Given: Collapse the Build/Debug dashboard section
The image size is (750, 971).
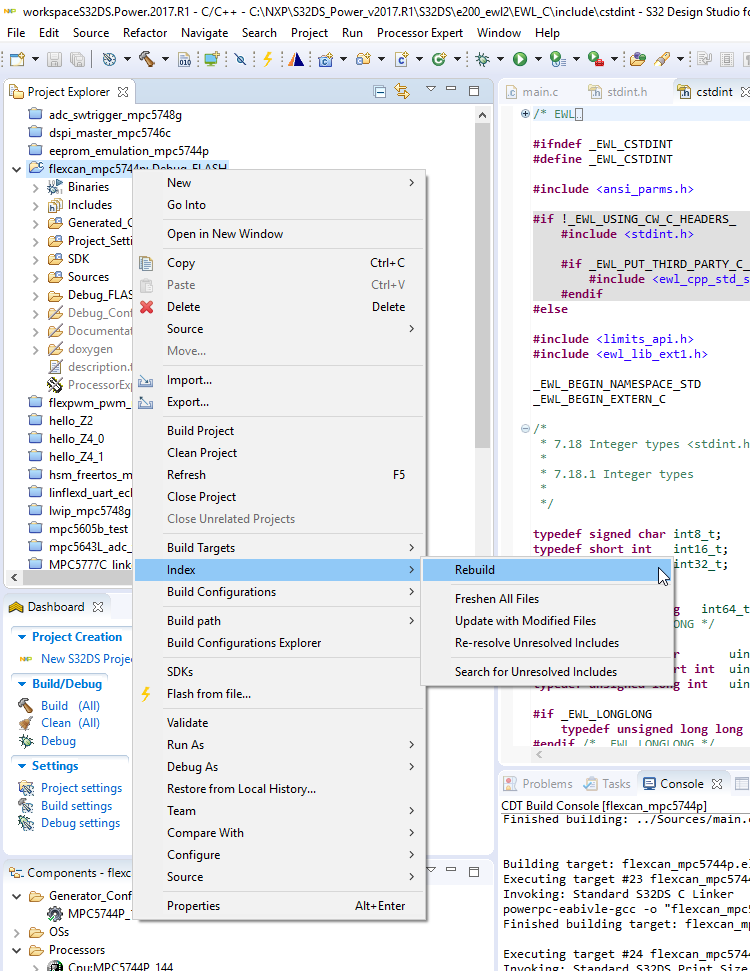Looking at the screenshot, I should coord(22,684).
